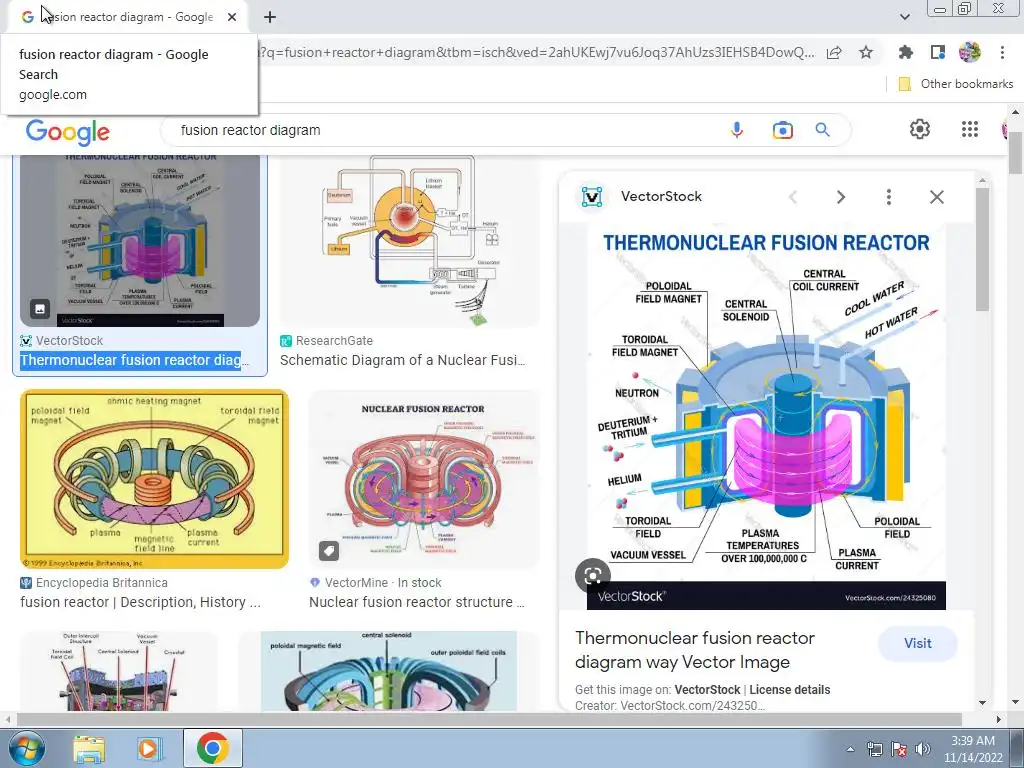Viewport: 1024px width, 768px height.
Task: Open the Google apps grid
Action: pyautogui.click(x=970, y=129)
